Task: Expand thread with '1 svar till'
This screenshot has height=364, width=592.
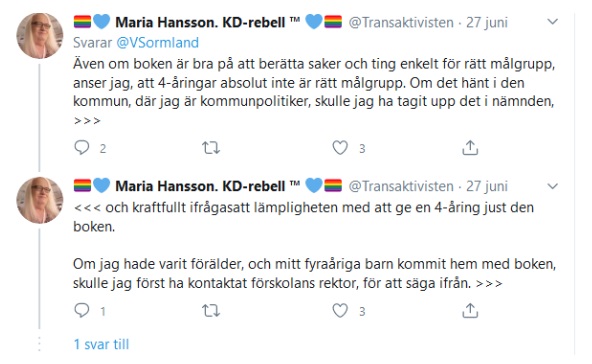Action: pos(101,344)
